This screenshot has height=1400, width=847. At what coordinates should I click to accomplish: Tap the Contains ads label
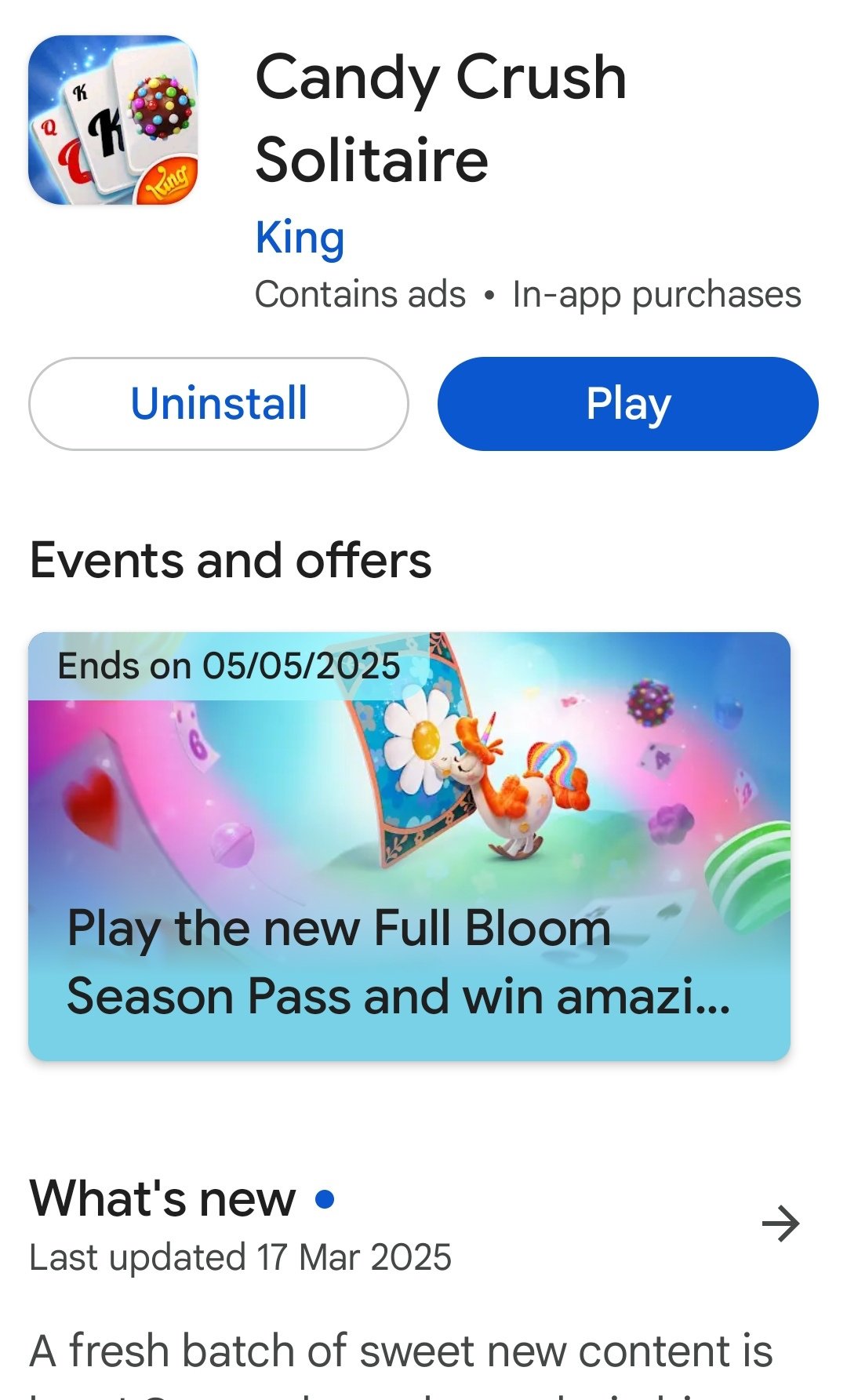point(361,295)
